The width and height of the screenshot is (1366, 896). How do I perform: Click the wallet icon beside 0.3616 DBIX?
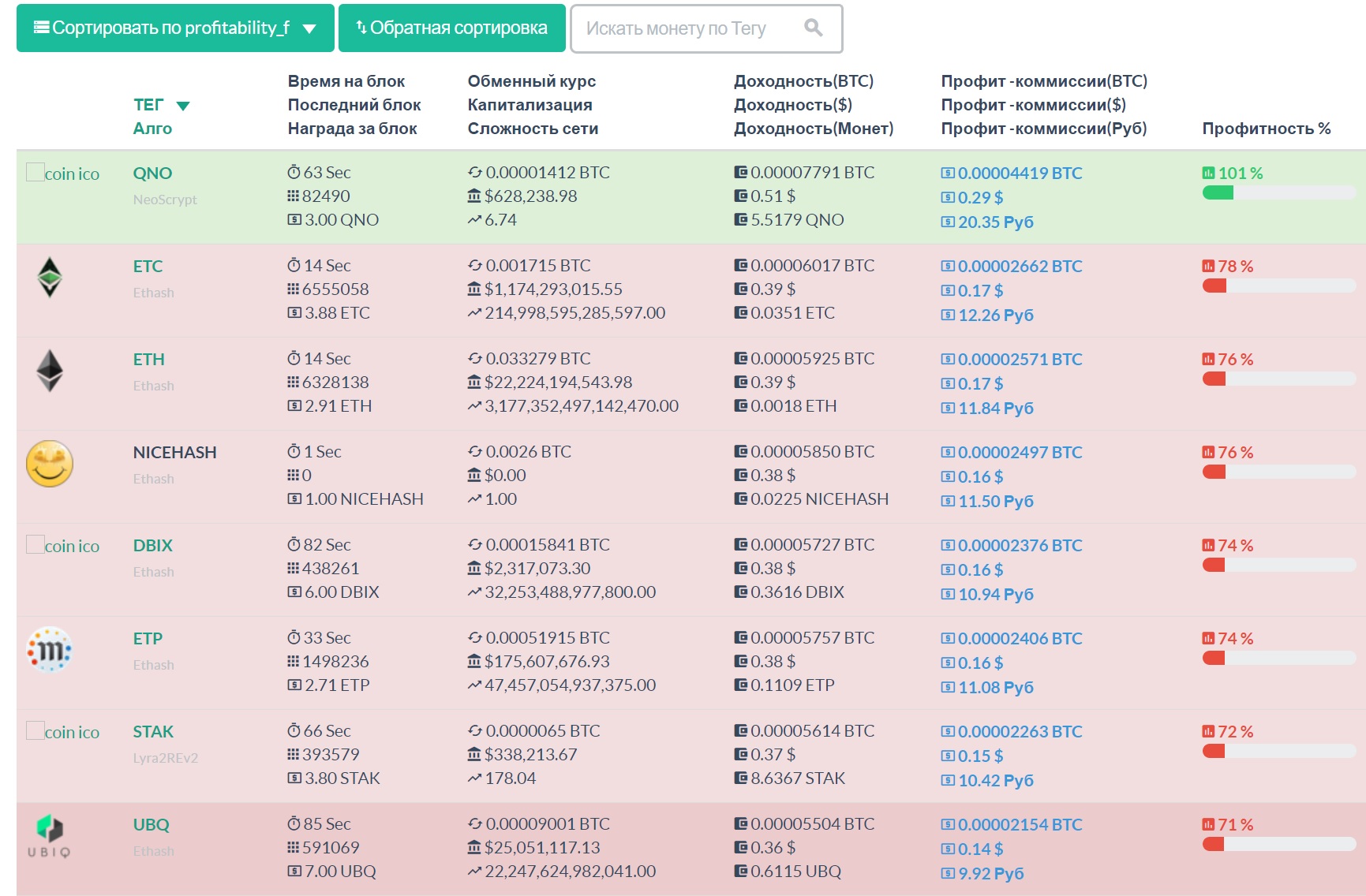tap(741, 592)
